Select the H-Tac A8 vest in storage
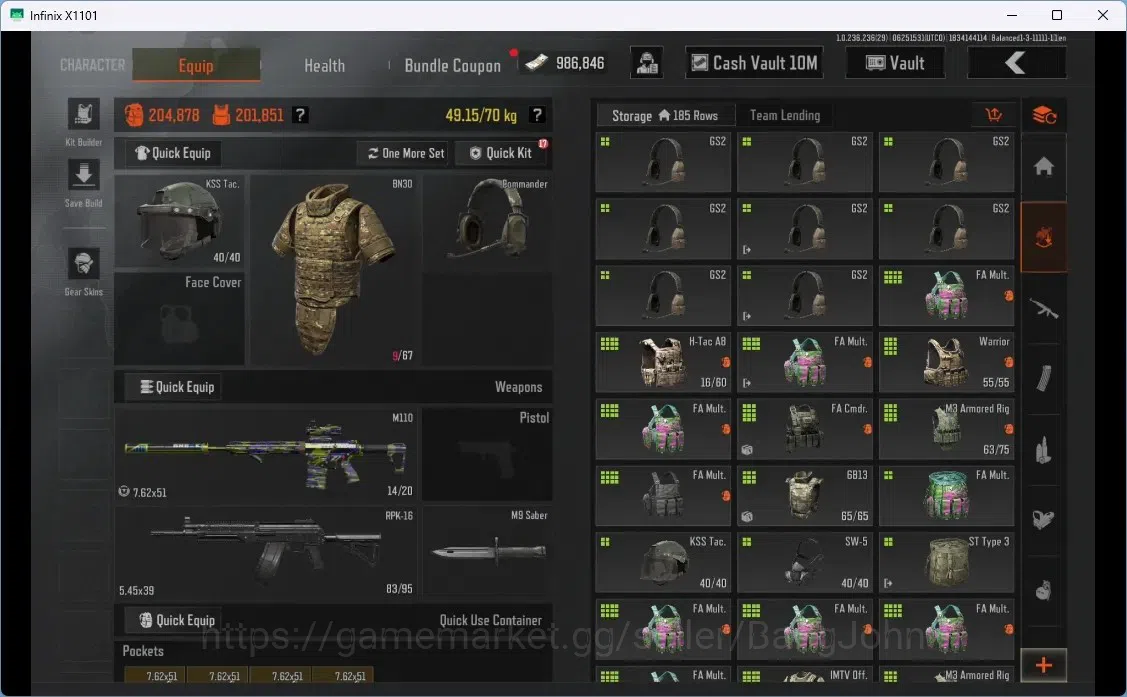This screenshot has width=1127, height=697. point(663,362)
